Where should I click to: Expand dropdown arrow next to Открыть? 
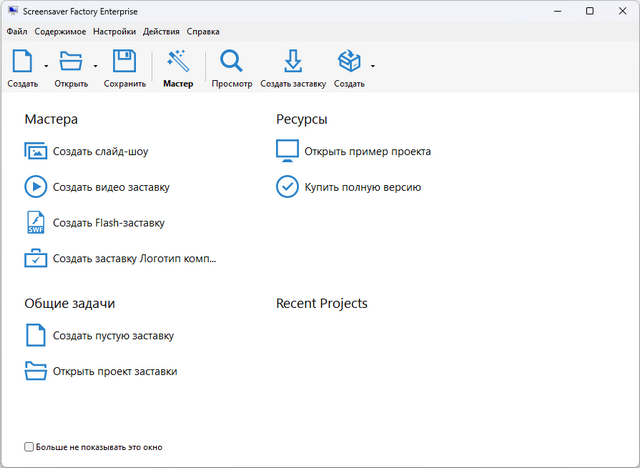click(x=95, y=67)
